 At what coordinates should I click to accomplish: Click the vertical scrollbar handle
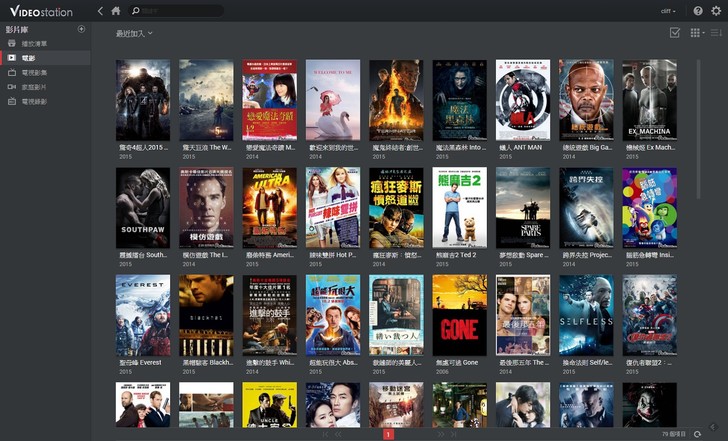698,129
